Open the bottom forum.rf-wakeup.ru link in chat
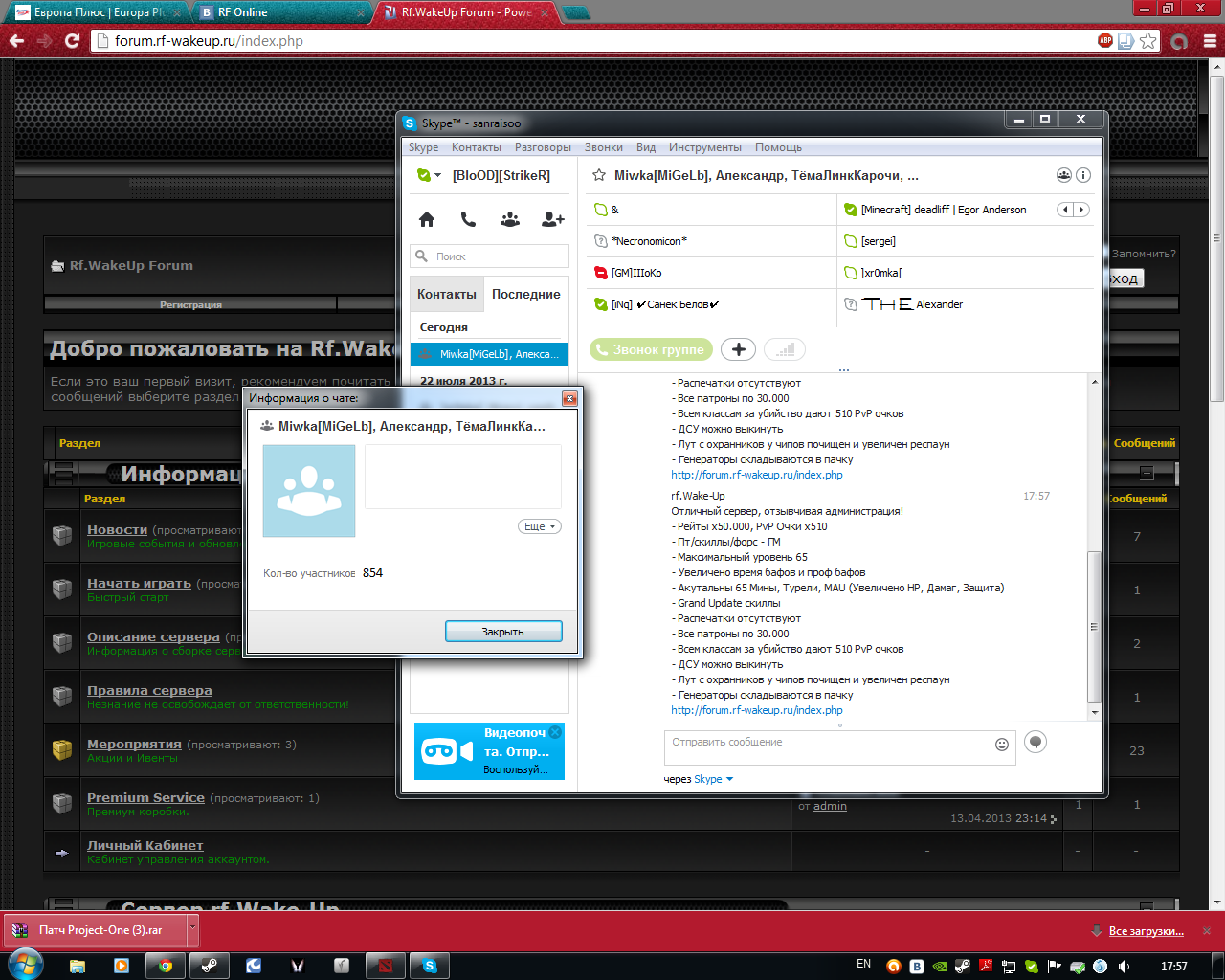1225x980 pixels. pyautogui.click(x=757, y=710)
